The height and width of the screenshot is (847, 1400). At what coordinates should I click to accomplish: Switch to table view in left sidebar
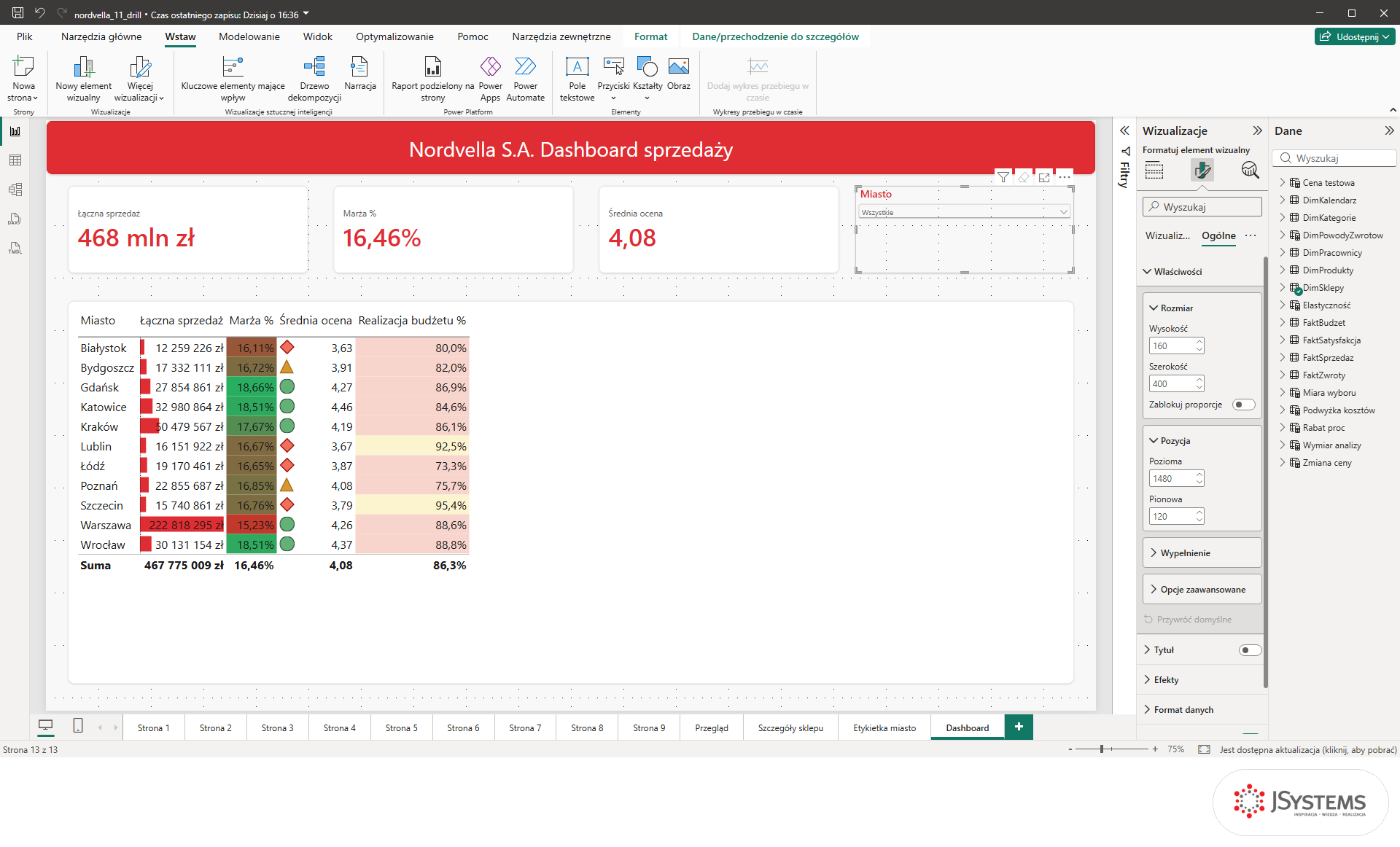click(x=15, y=160)
